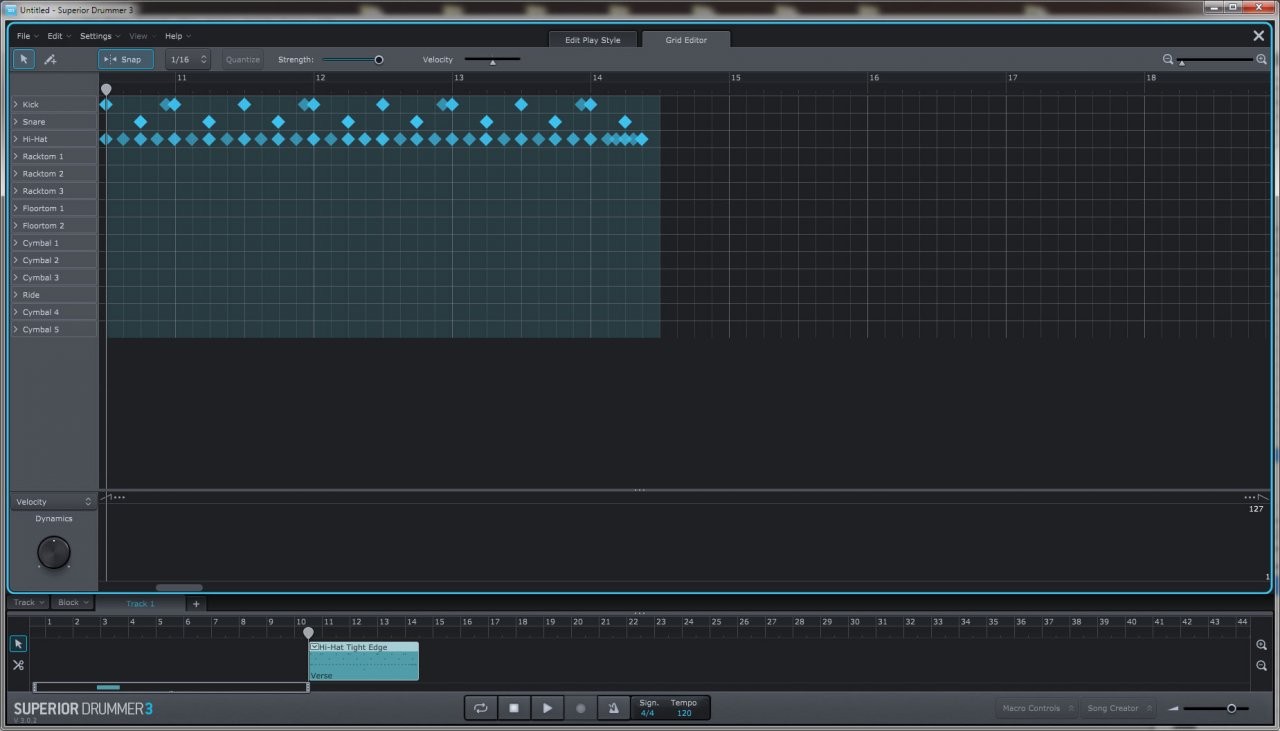The height and width of the screenshot is (731, 1280).
Task: Adjust the Velocity slider in toolbar
Action: coord(492,60)
